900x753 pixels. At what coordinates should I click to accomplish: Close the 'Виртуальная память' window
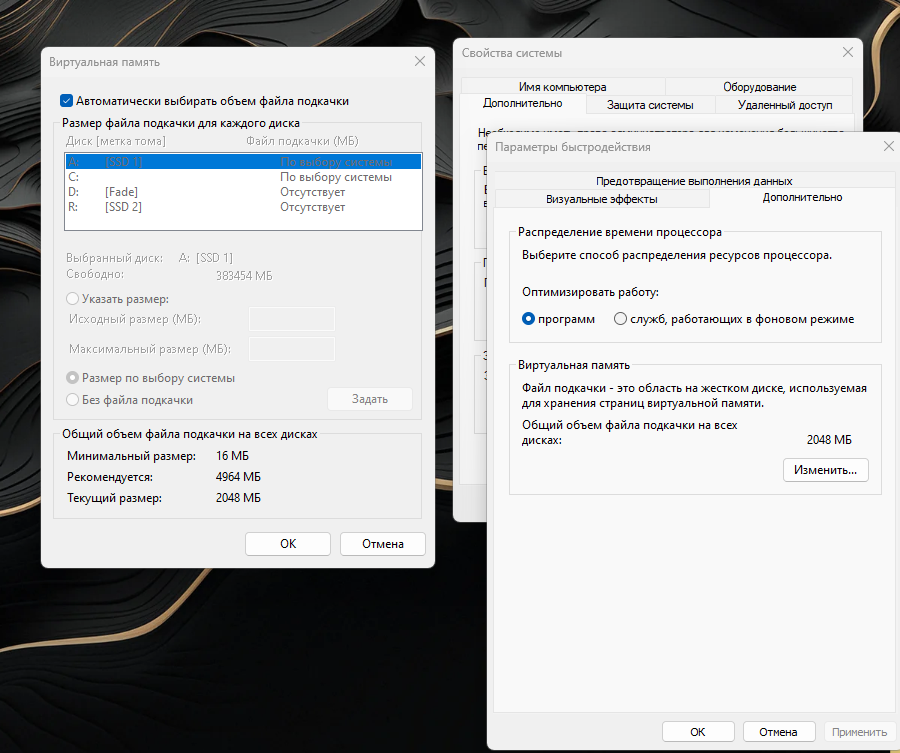coord(420,61)
